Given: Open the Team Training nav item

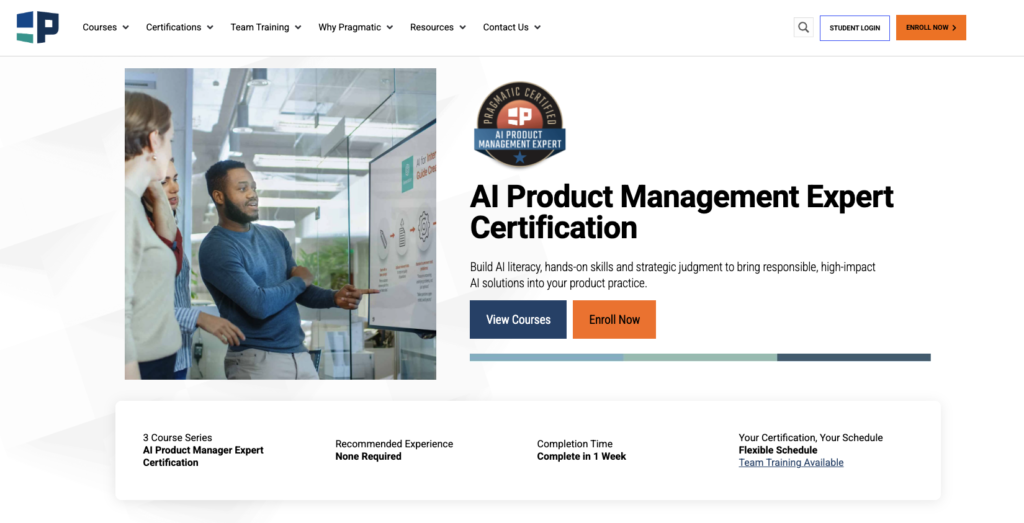Looking at the screenshot, I should pos(260,27).
